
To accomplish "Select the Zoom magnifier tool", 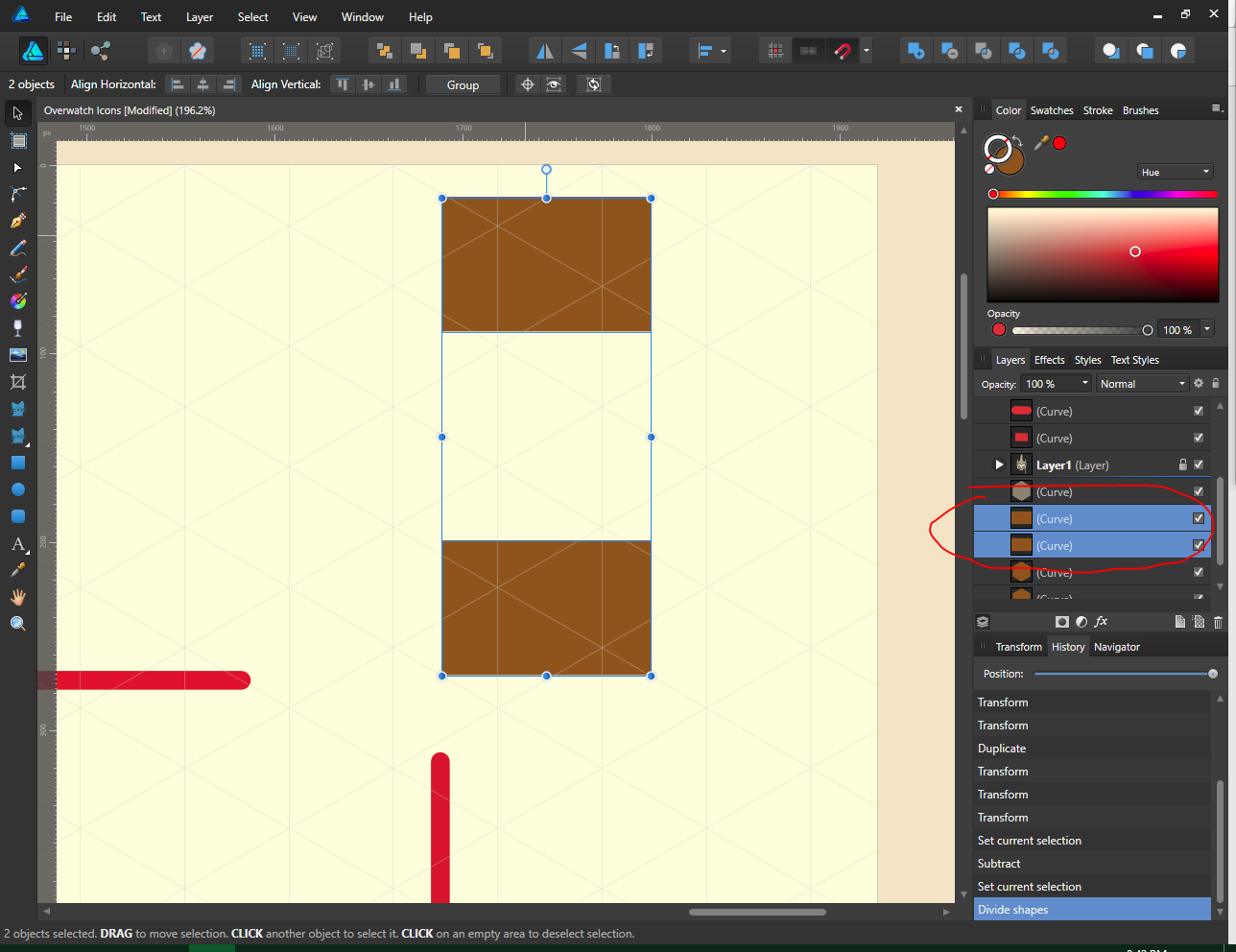I will point(17,624).
